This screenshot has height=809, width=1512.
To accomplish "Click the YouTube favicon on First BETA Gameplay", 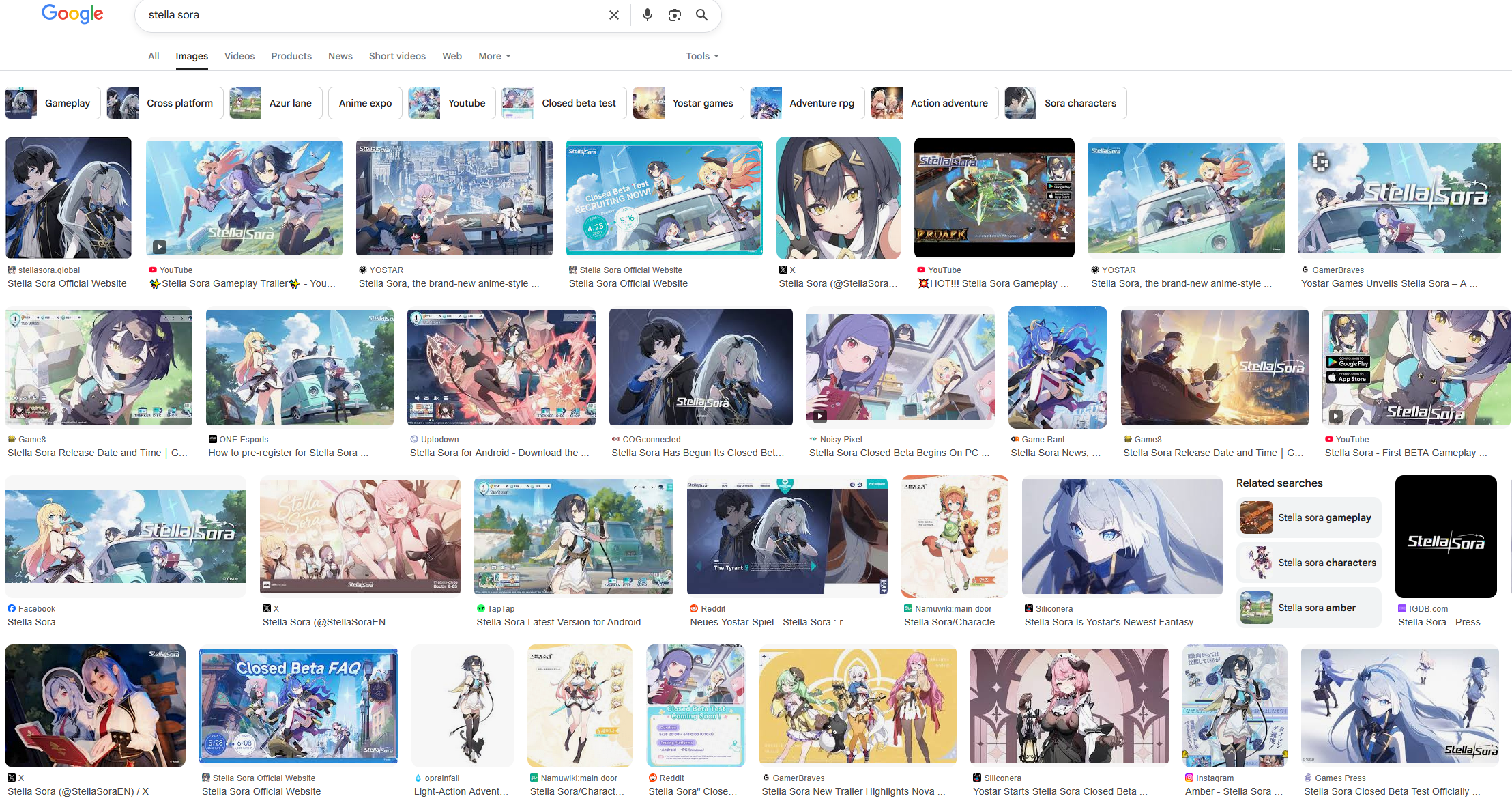I will 1329,439.
